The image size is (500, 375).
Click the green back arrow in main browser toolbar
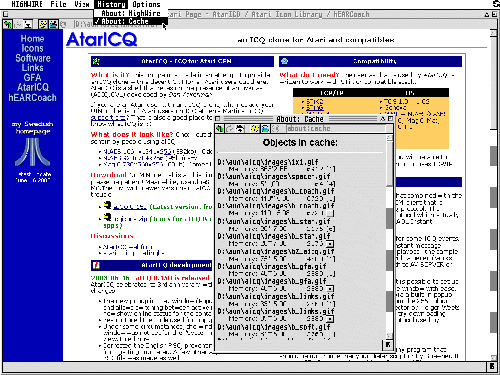(x=7, y=24)
